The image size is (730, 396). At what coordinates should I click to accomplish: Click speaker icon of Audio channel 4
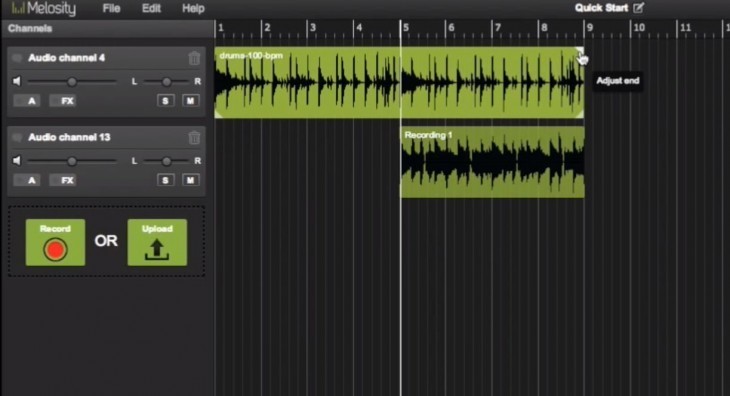tap(17, 81)
